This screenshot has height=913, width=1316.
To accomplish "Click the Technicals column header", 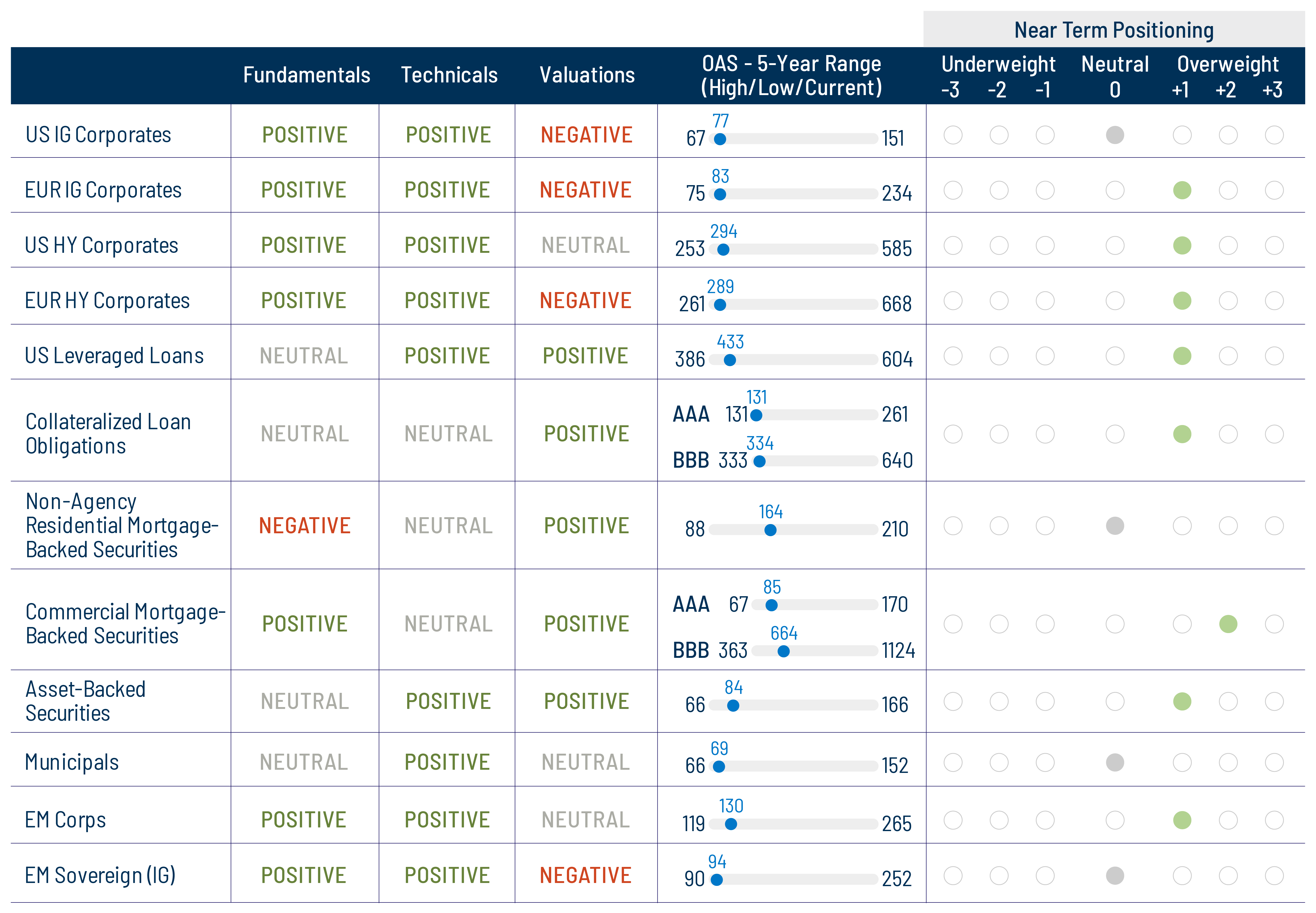I will [x=449, y=75].
